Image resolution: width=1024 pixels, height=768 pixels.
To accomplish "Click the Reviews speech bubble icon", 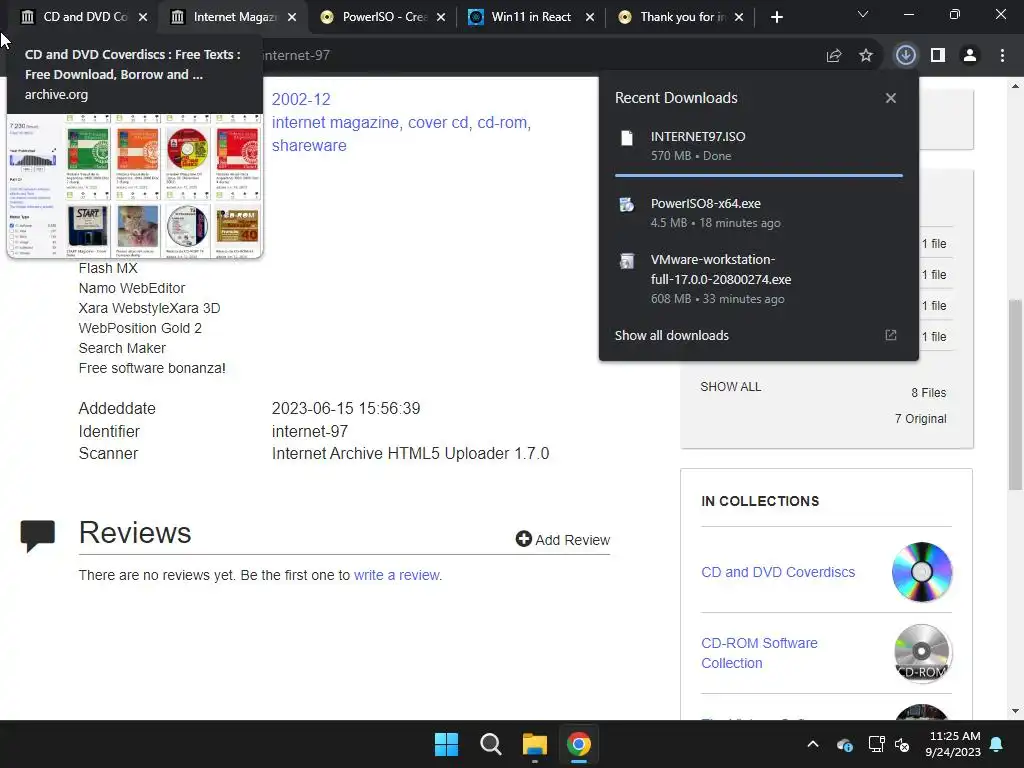I will point(38,536).
